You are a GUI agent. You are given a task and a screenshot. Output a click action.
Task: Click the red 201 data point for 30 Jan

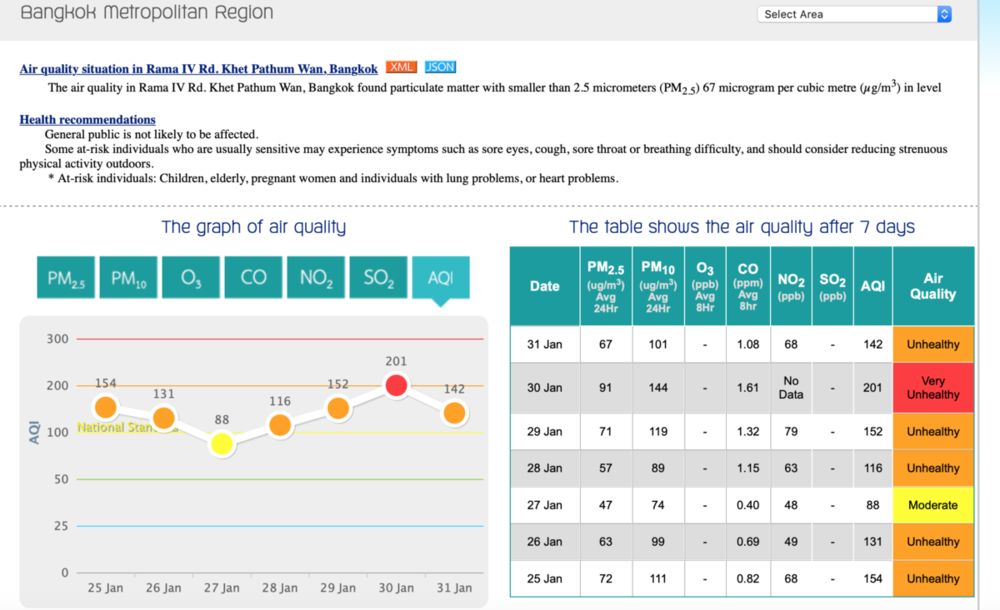396,385
